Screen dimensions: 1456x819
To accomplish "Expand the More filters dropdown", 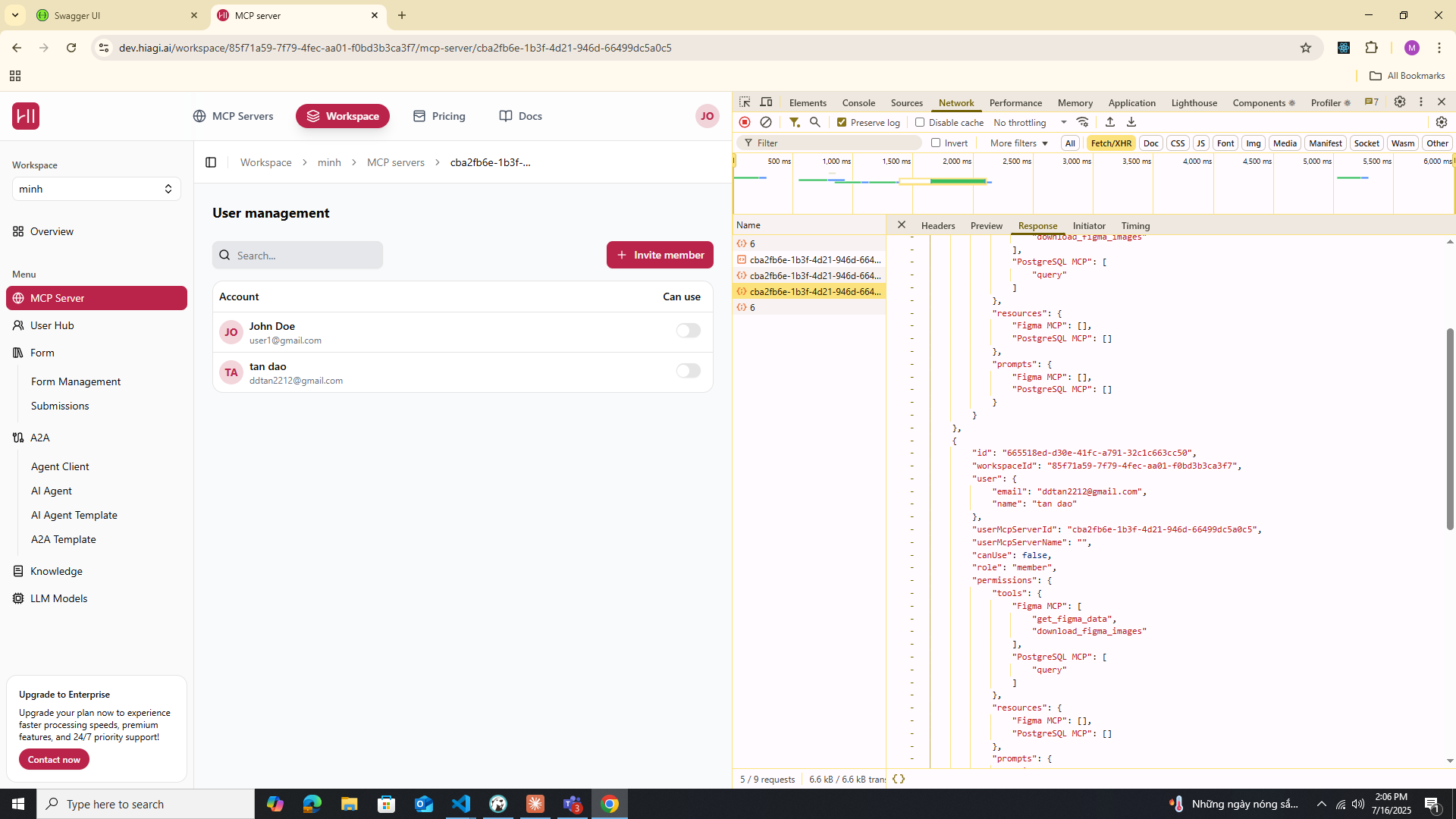I will [x=1018, y=143].
